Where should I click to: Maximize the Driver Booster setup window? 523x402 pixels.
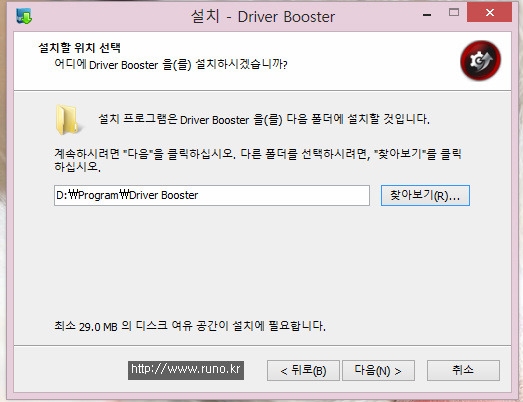coord(454,13)
